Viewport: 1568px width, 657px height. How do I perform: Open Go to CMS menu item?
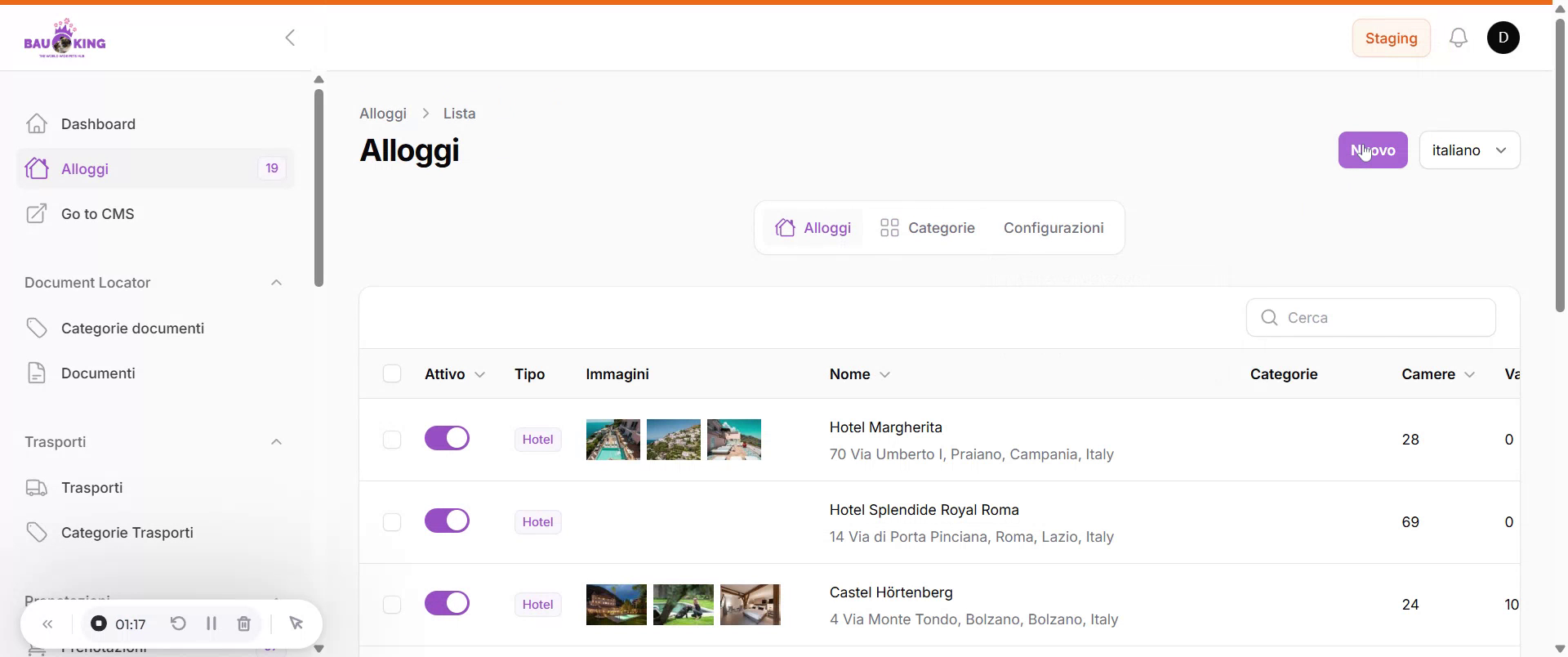[x=155, y=213]
